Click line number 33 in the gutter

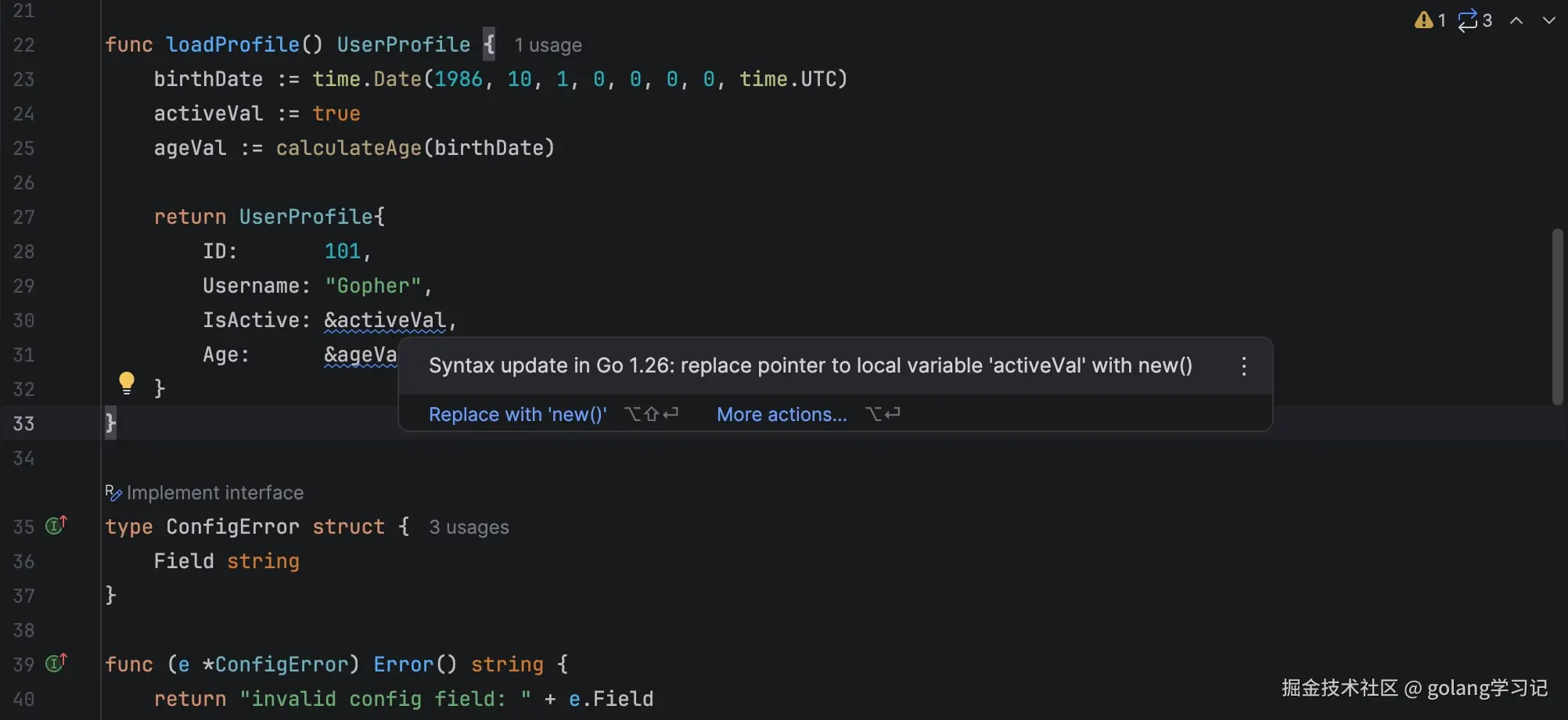[23, 423]
